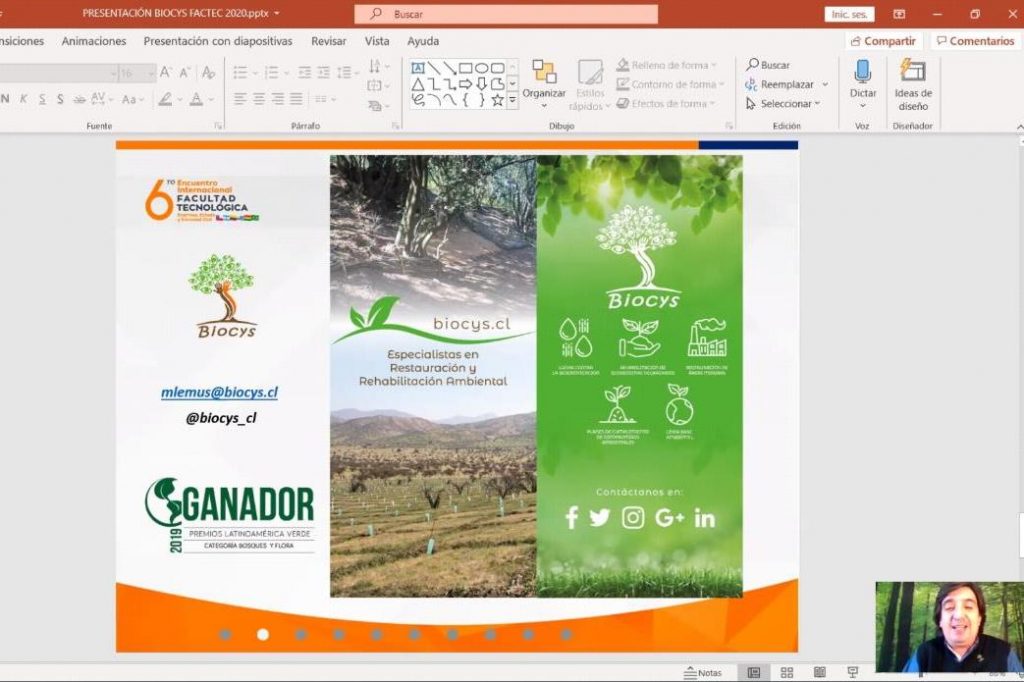This screenshot has height=682, width=1024.
Task: Click the Buscar find button in Edición
Action: (768, 65)
